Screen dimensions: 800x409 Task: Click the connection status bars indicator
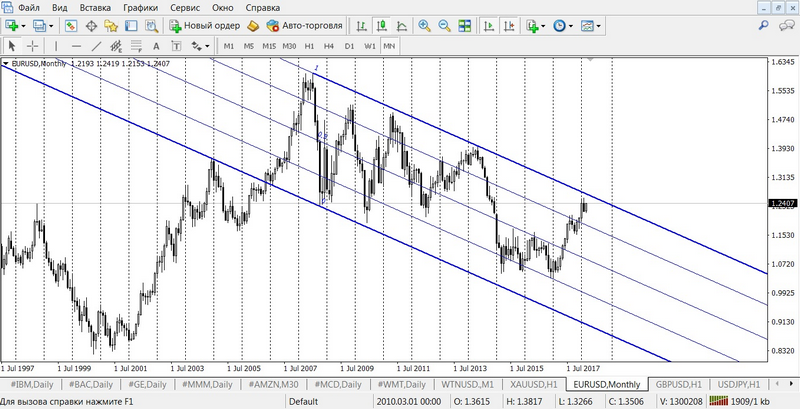[x=718, y=401]
